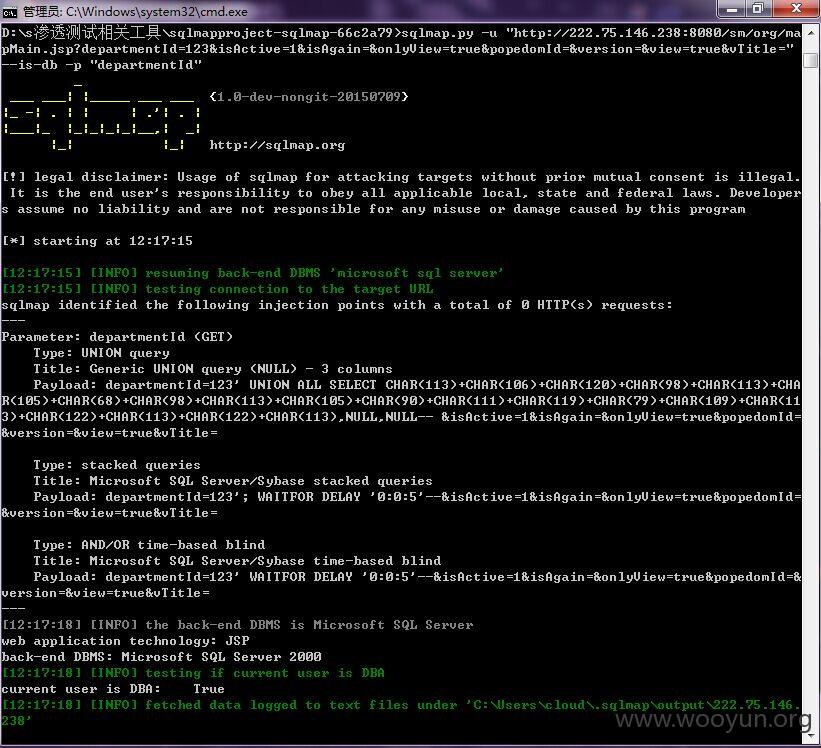Click 'testing if current user is DBA' line

pyautogui.click(x=193, y=673)
